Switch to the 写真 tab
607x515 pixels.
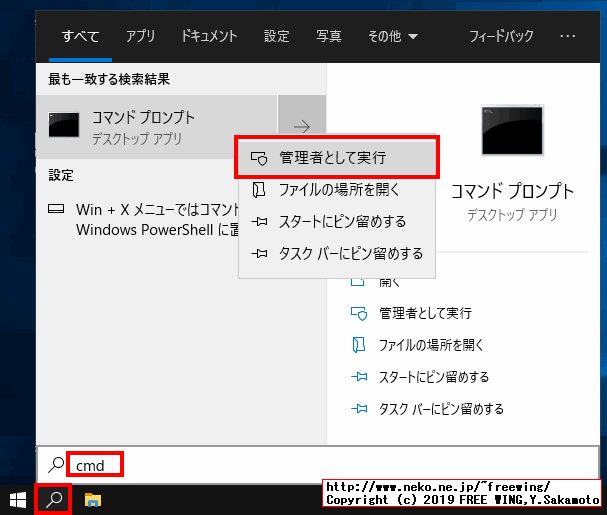coord(329,36)
